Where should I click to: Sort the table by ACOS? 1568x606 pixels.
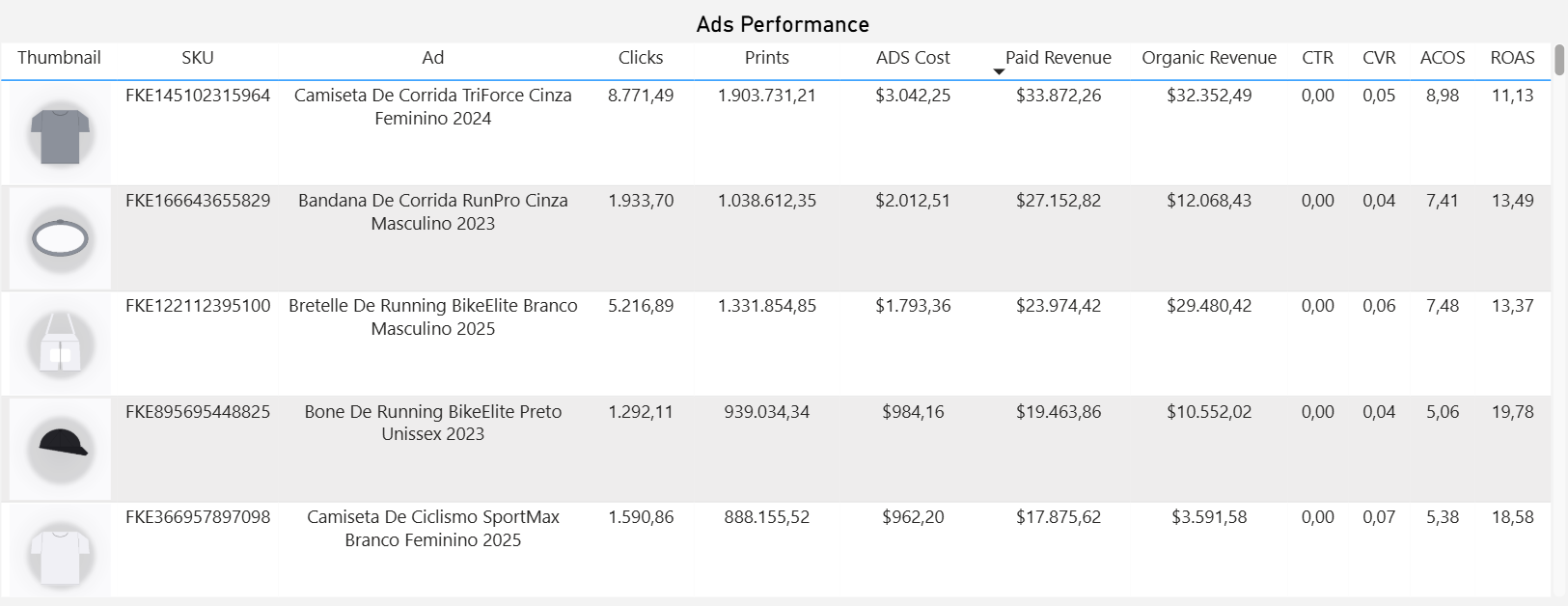point(1442,58)
